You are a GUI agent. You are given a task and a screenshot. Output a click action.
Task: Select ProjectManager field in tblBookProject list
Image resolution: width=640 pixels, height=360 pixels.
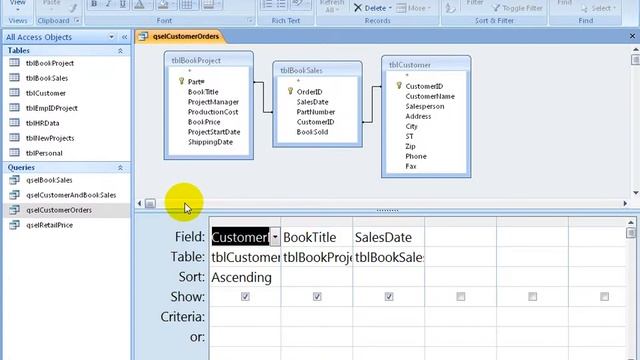[213, 102]
